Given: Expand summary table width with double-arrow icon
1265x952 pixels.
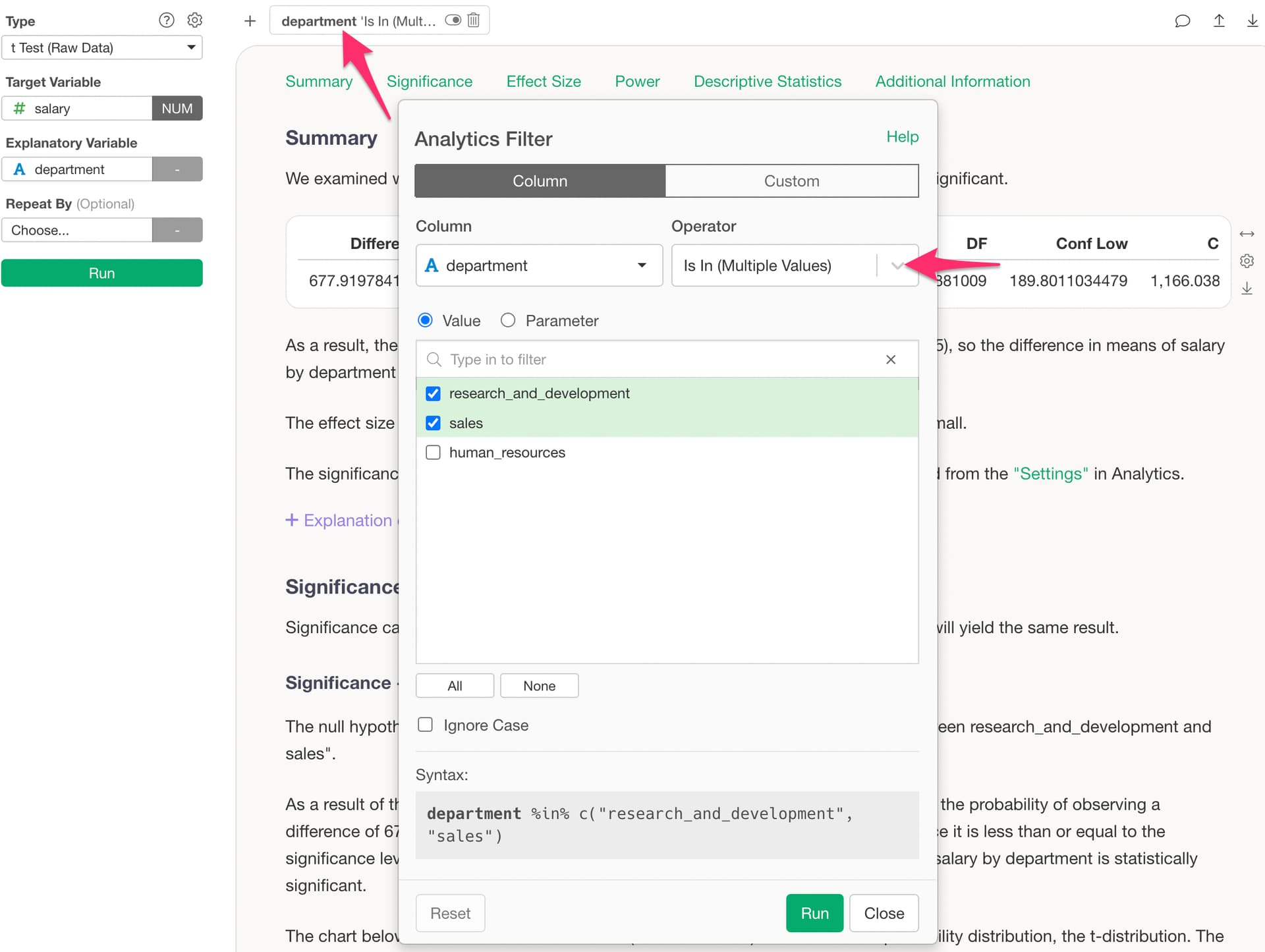Looking at the screenshot, I should pyautogui.click(x=1247, y=234).
